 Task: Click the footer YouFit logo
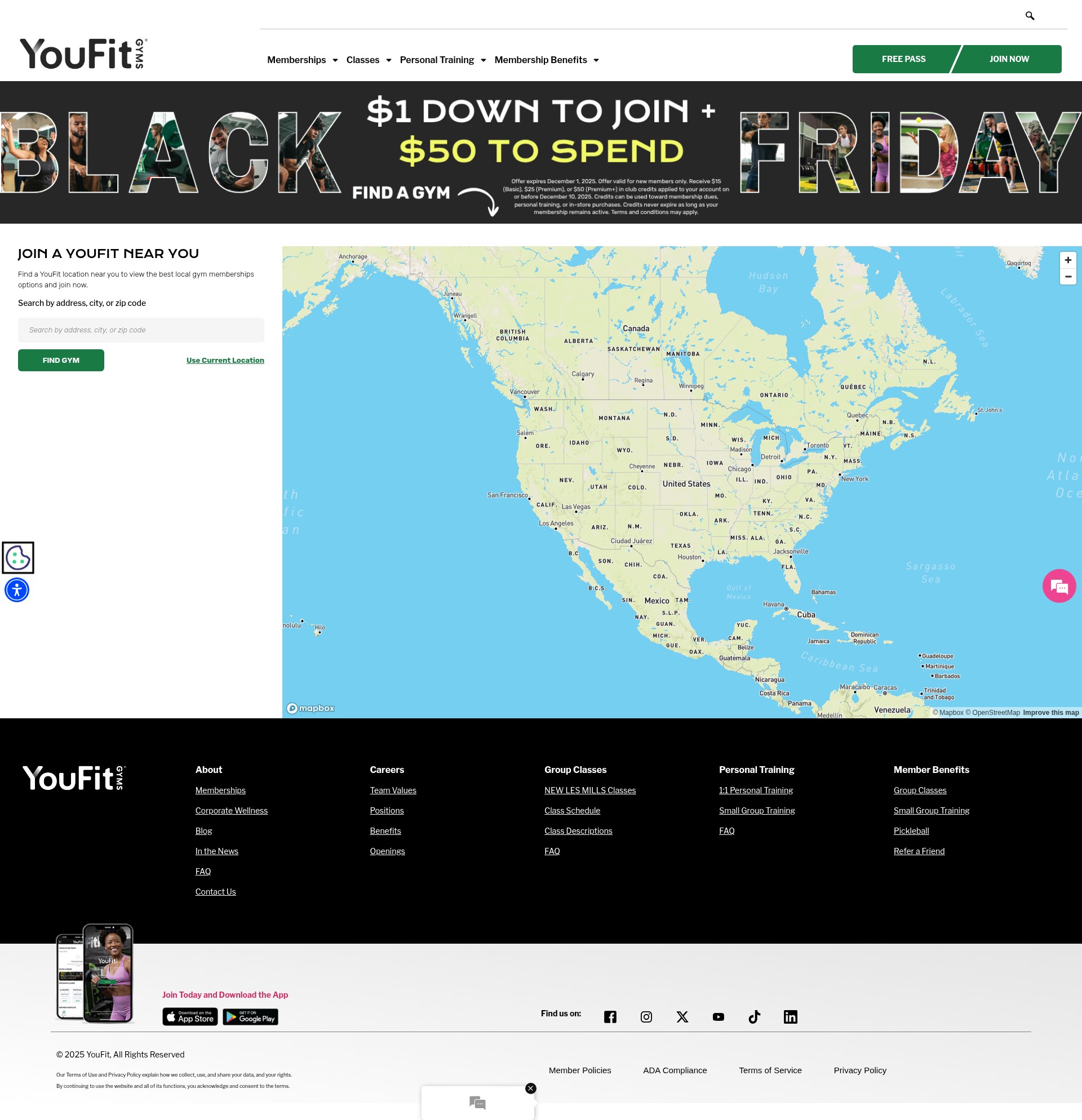click(74, 777)
